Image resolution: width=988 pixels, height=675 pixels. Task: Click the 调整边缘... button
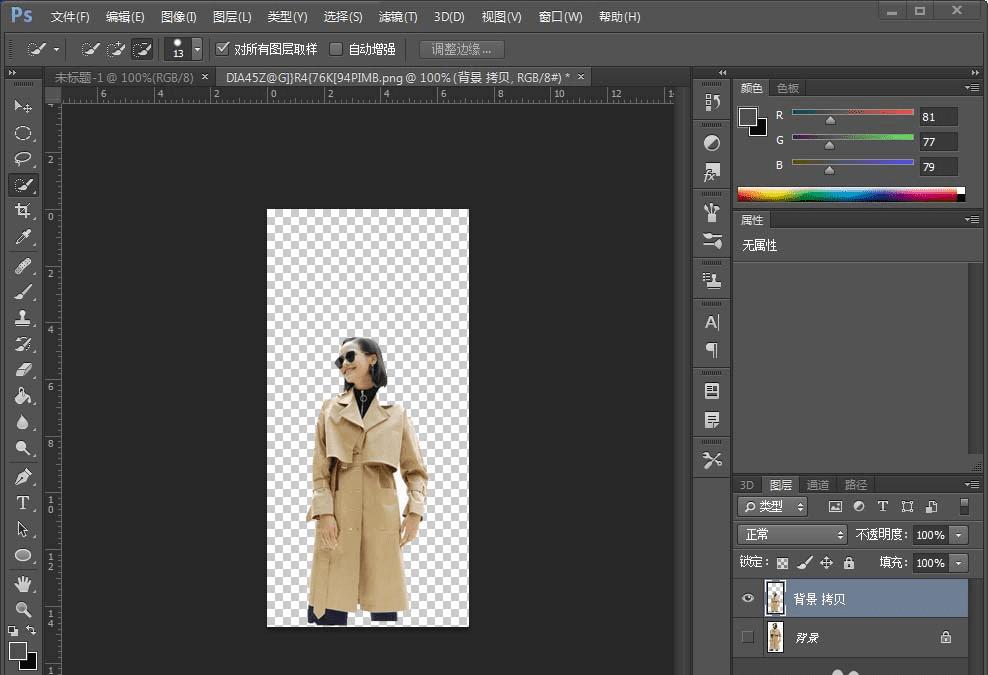coord(461,49)
